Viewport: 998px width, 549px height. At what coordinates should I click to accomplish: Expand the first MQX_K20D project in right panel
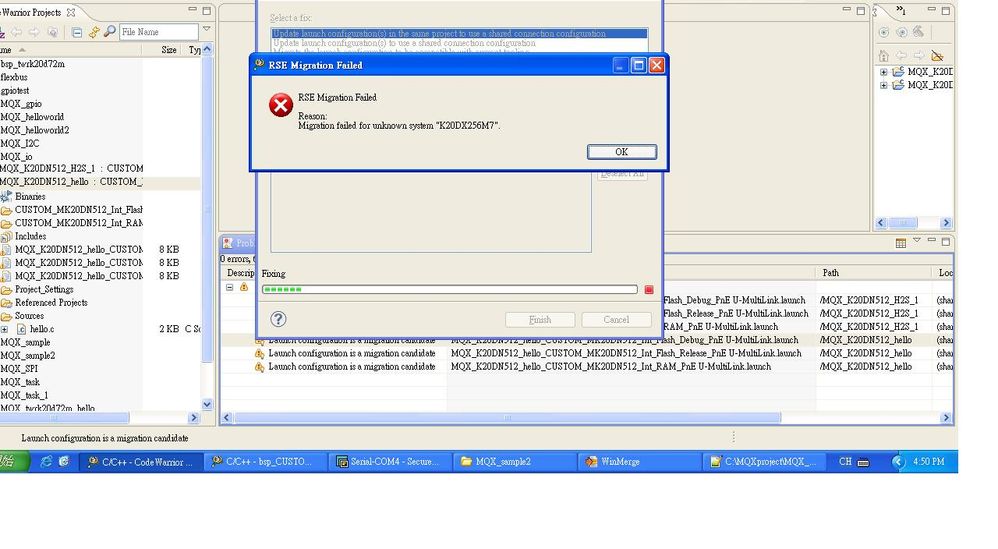pyautogui.click(x=883, y=72)
